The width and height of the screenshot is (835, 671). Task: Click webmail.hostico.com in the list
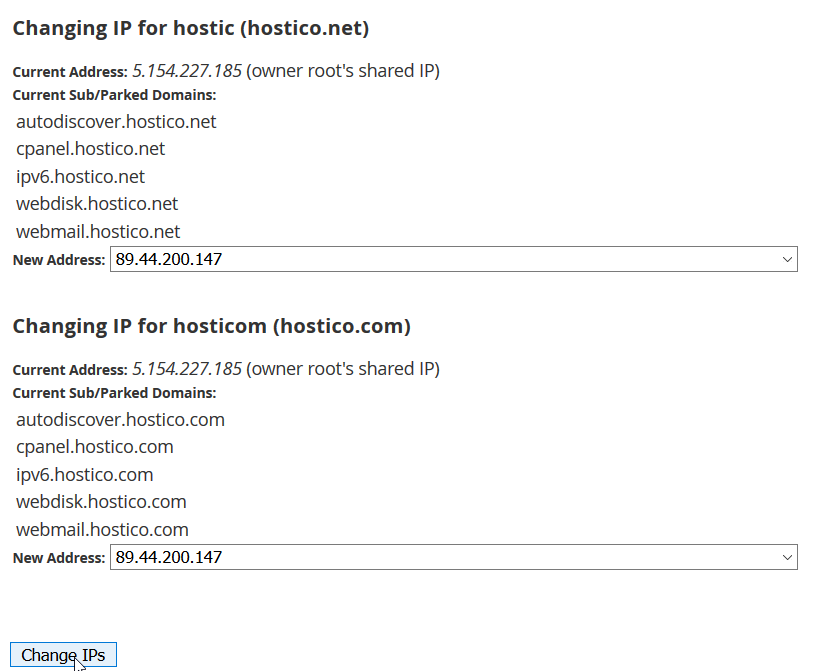(x=102, y=530)
